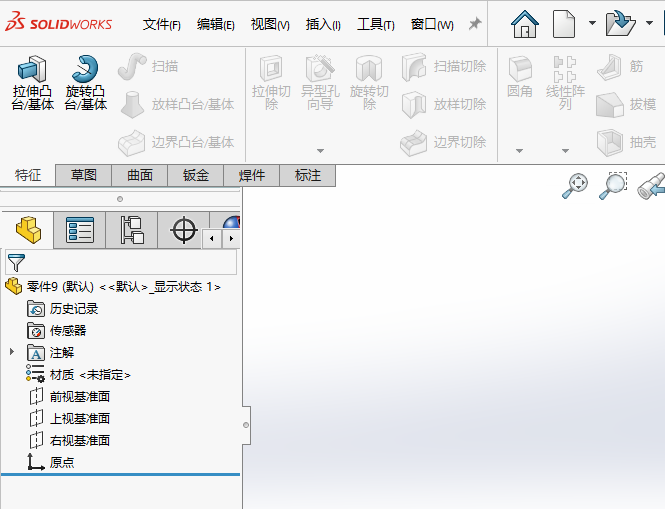Click the Open file folder icon
665x509 pixels.
[x=620, y=24]
